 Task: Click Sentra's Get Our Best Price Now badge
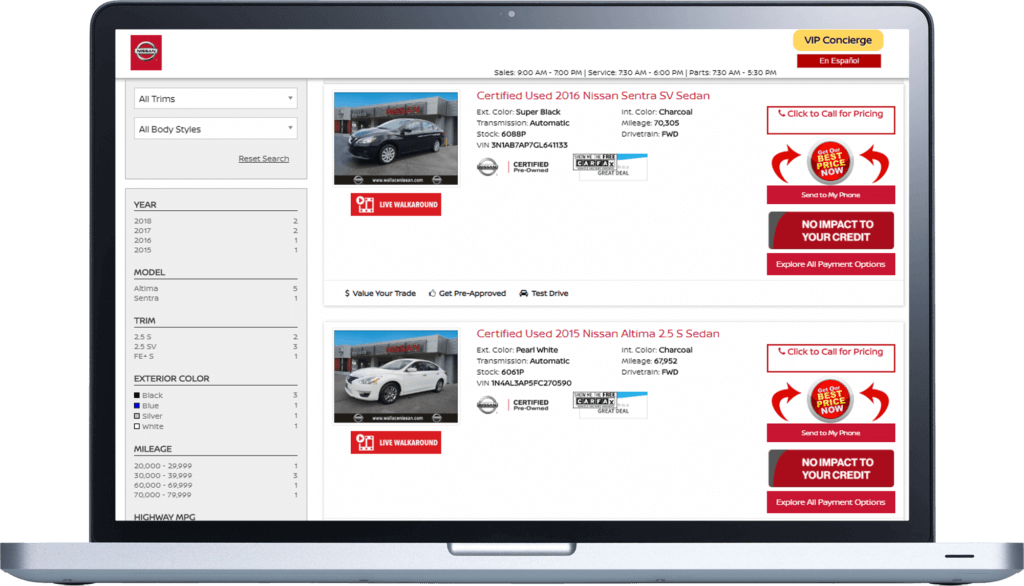(830, 163)
